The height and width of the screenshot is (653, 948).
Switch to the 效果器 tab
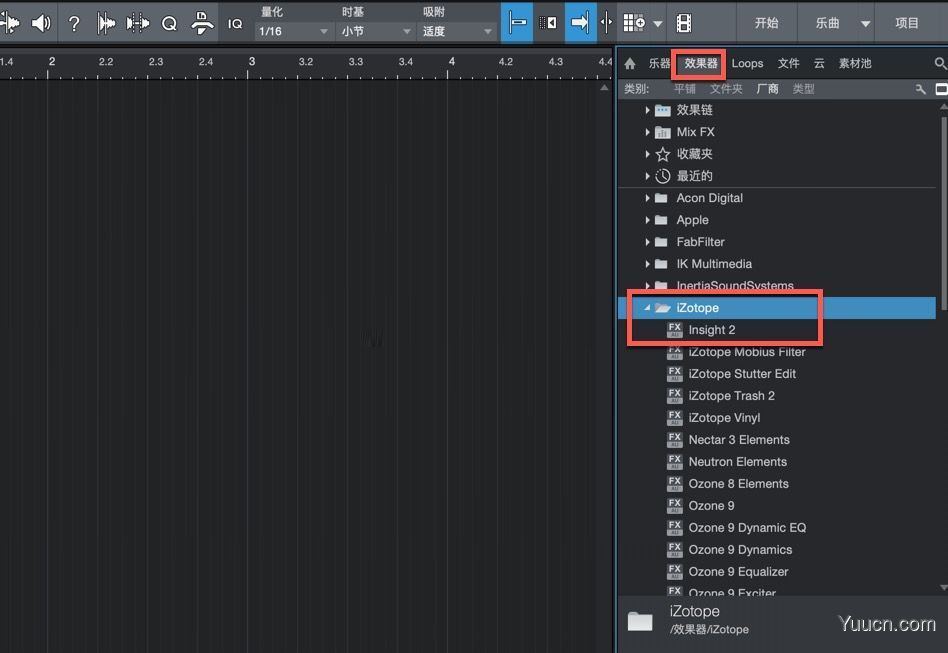pyautogui.click(x=701, y=63)
